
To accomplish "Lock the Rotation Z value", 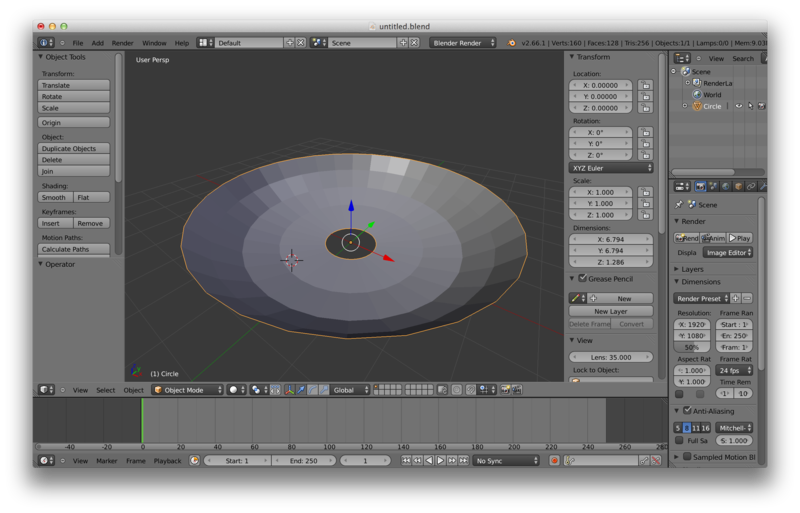I will [x=645, y=155].
